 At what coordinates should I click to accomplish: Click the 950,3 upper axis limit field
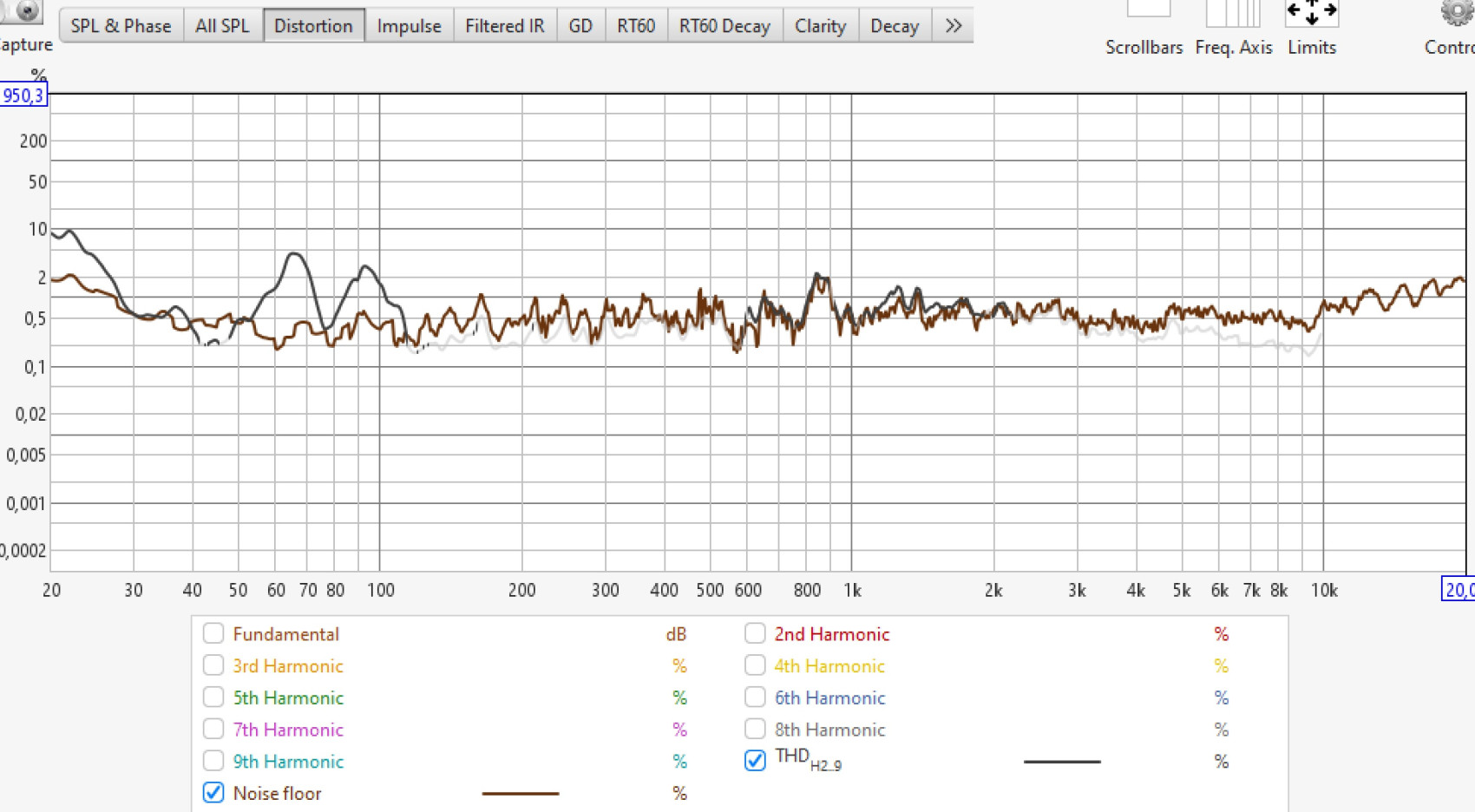click(x=23, y=95)
